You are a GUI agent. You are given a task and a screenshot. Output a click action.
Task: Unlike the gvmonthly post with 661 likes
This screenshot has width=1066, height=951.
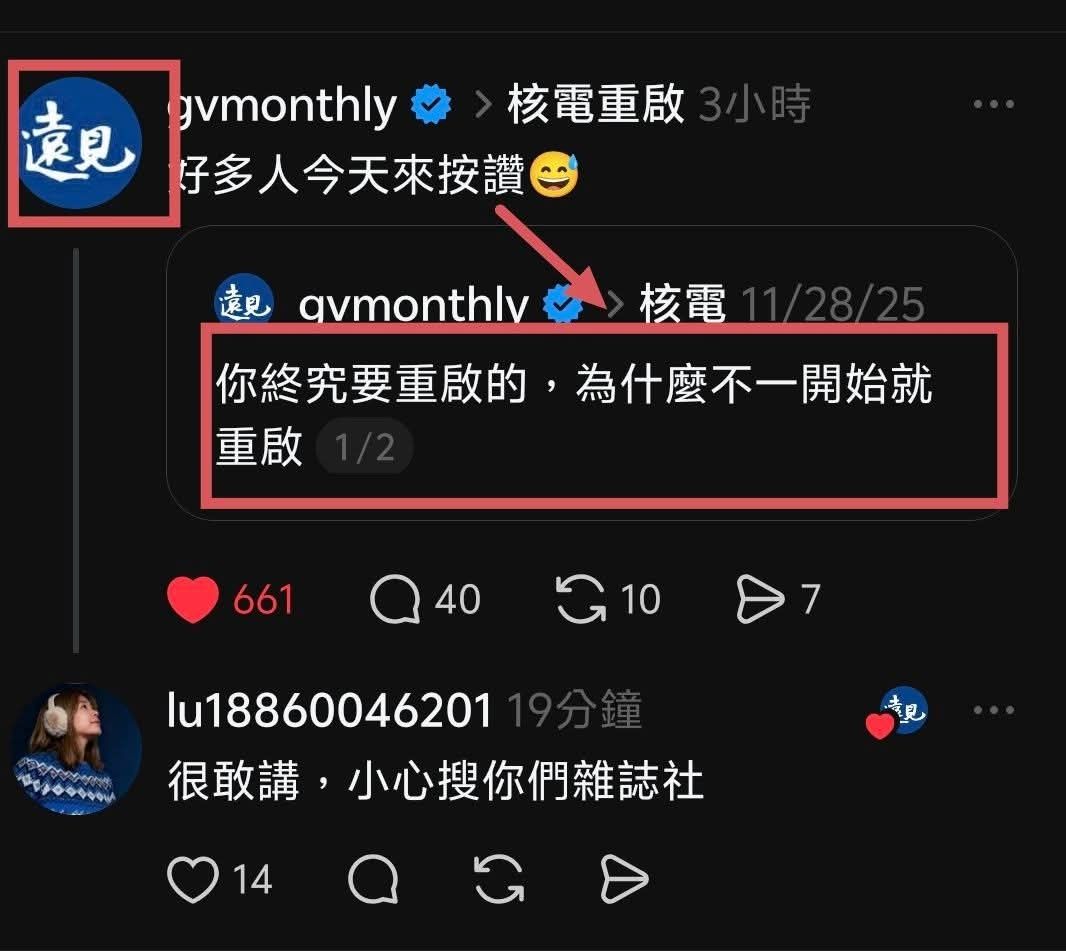[193, 600]
